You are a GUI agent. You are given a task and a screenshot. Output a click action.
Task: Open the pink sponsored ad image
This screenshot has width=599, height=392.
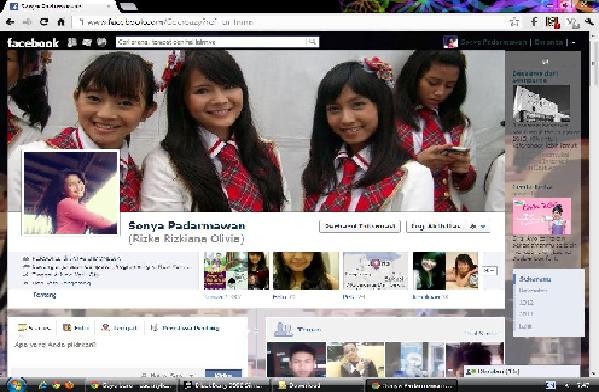point(542,216)
